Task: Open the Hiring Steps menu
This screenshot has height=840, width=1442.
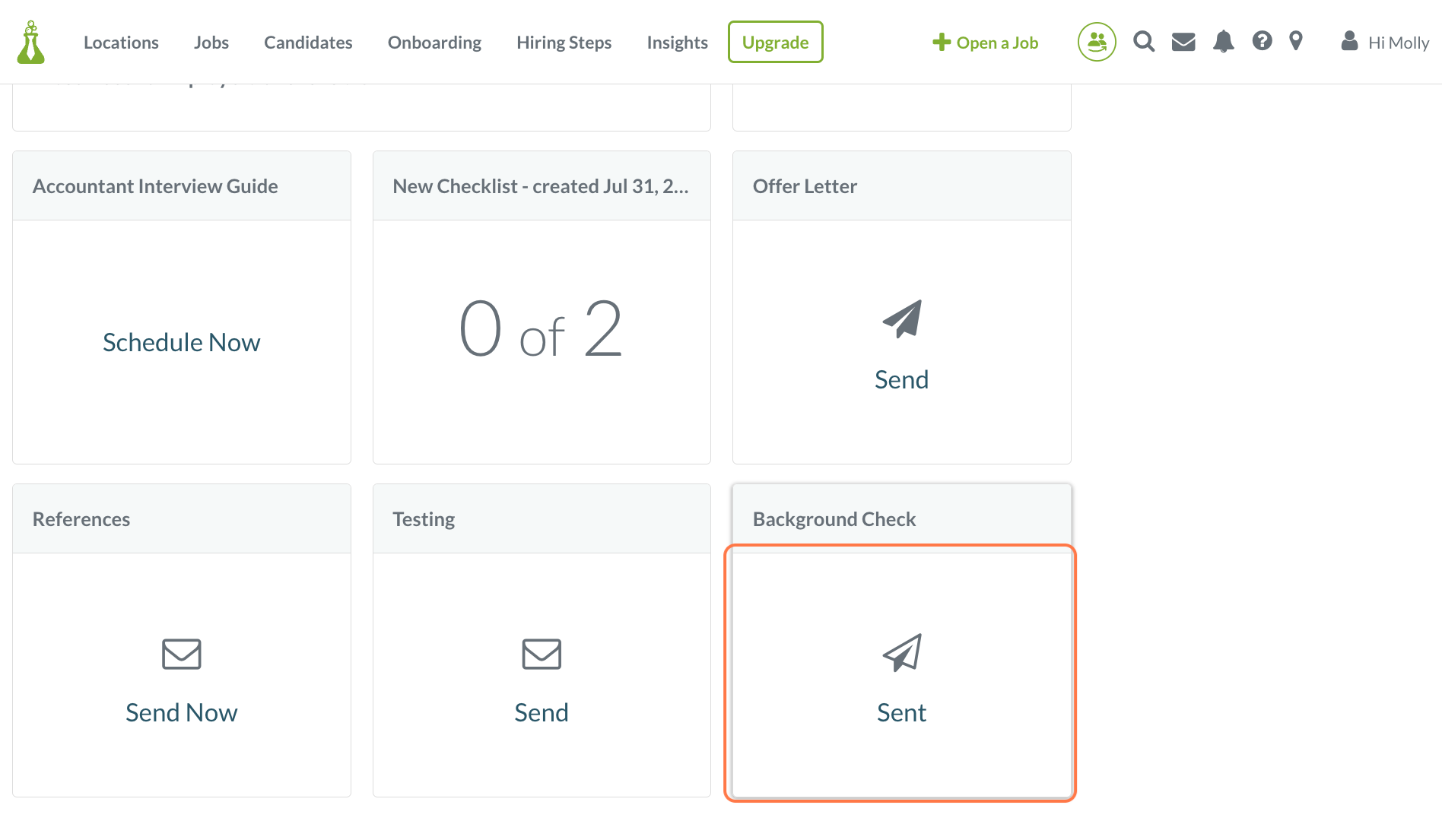Action: 564,43
